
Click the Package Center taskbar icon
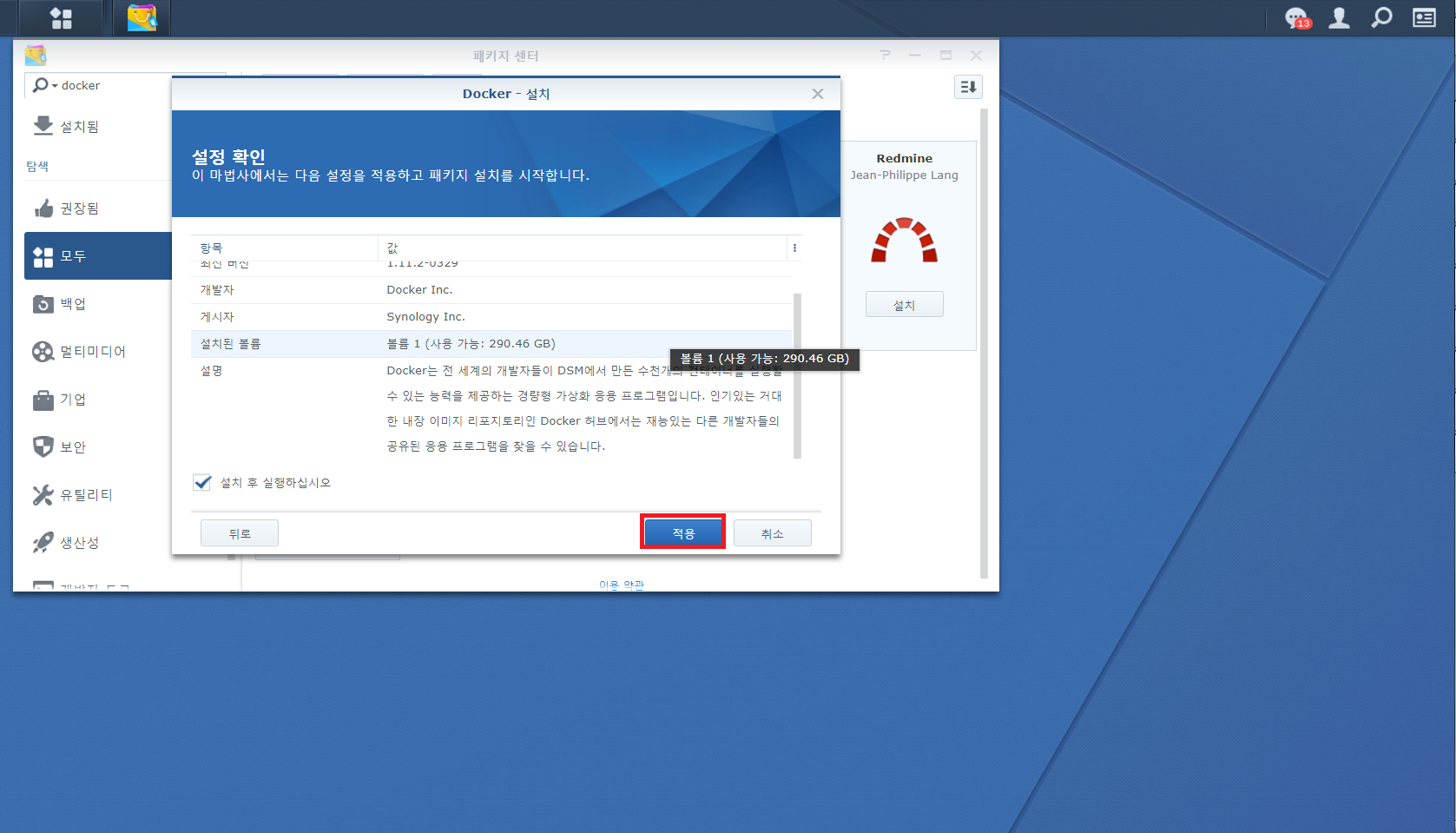tap(142, 18)
